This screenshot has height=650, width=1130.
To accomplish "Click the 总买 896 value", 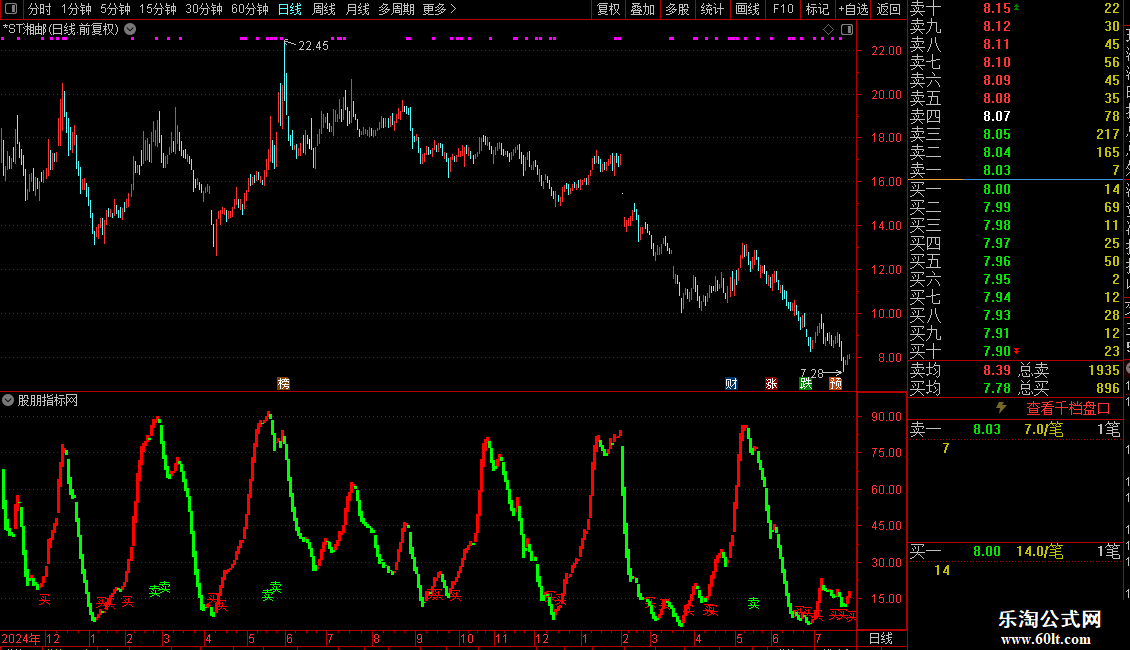I will pyautogui.click(x=1108, y=388).
